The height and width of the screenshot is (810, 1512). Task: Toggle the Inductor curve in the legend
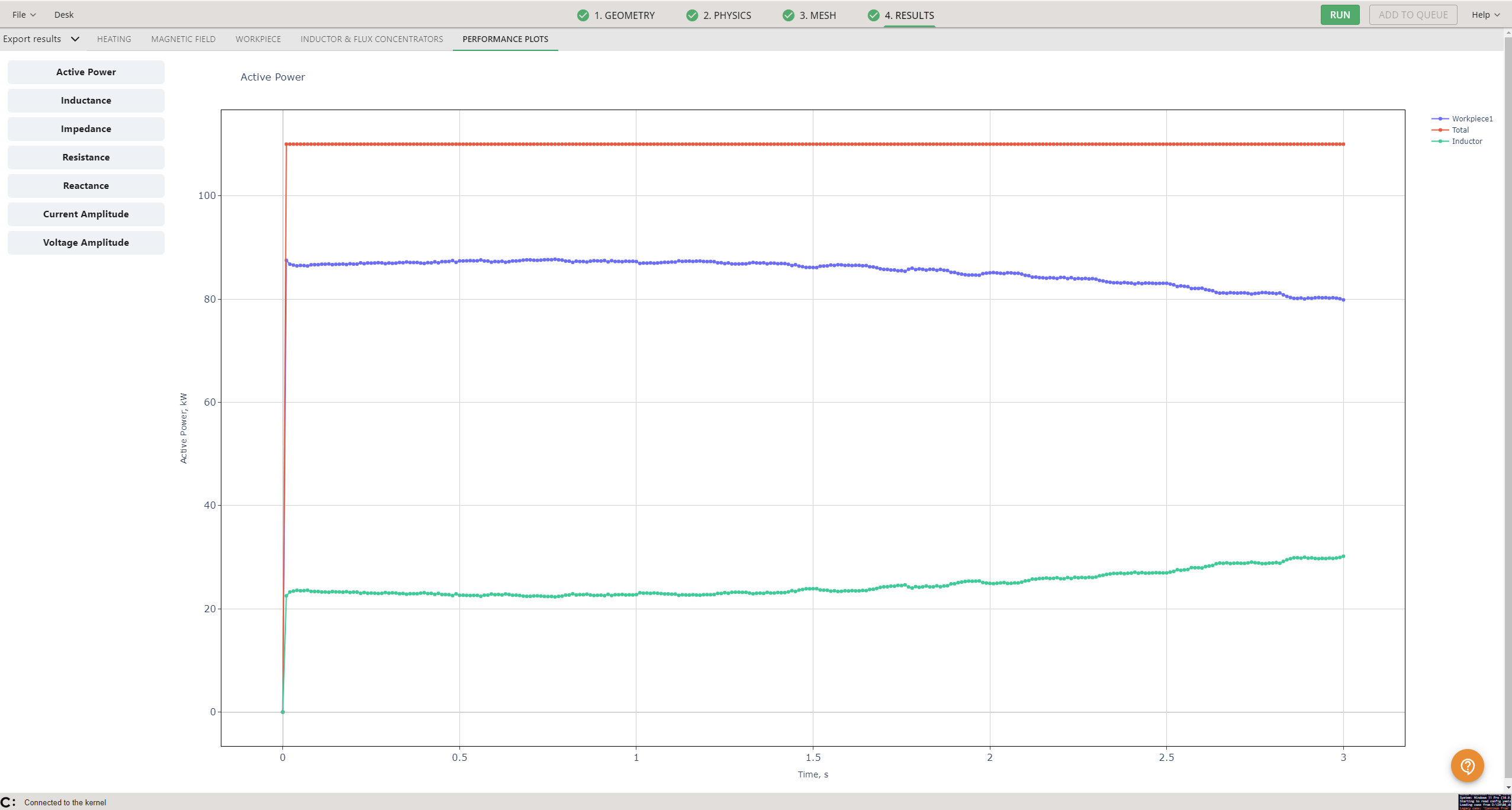[x=1466, y=141]
